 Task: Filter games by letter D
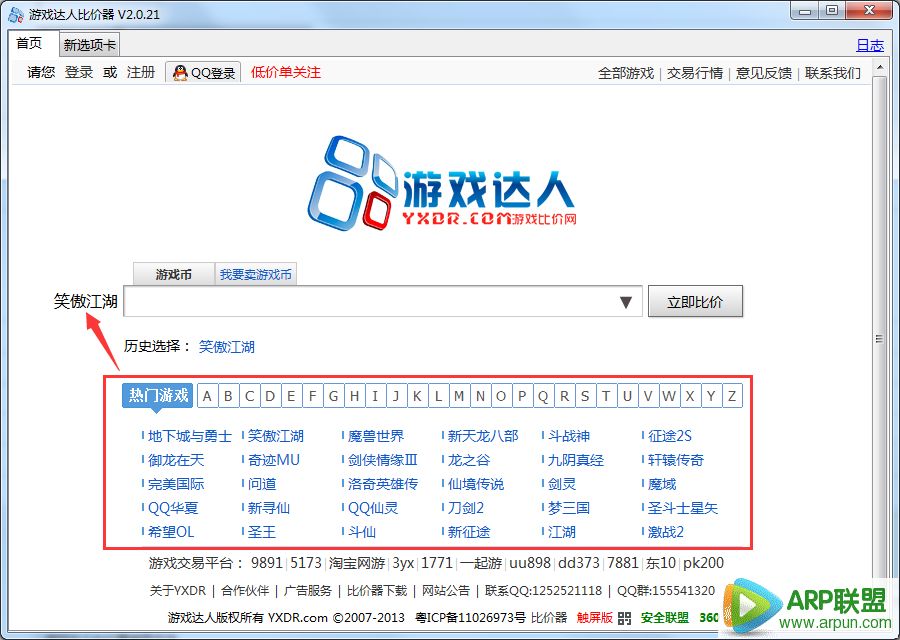270,396
